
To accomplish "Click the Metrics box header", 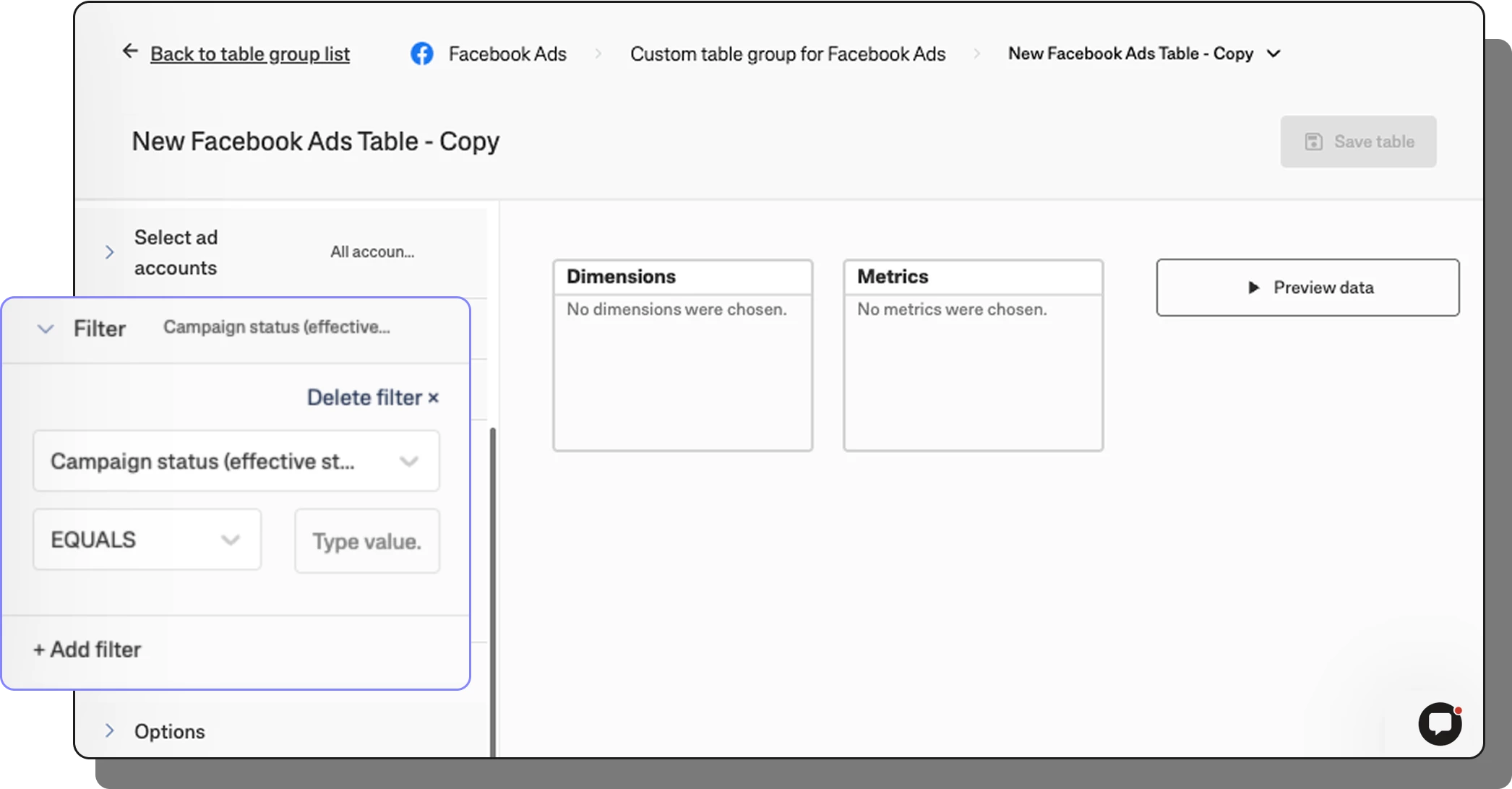I will [974, 277].
